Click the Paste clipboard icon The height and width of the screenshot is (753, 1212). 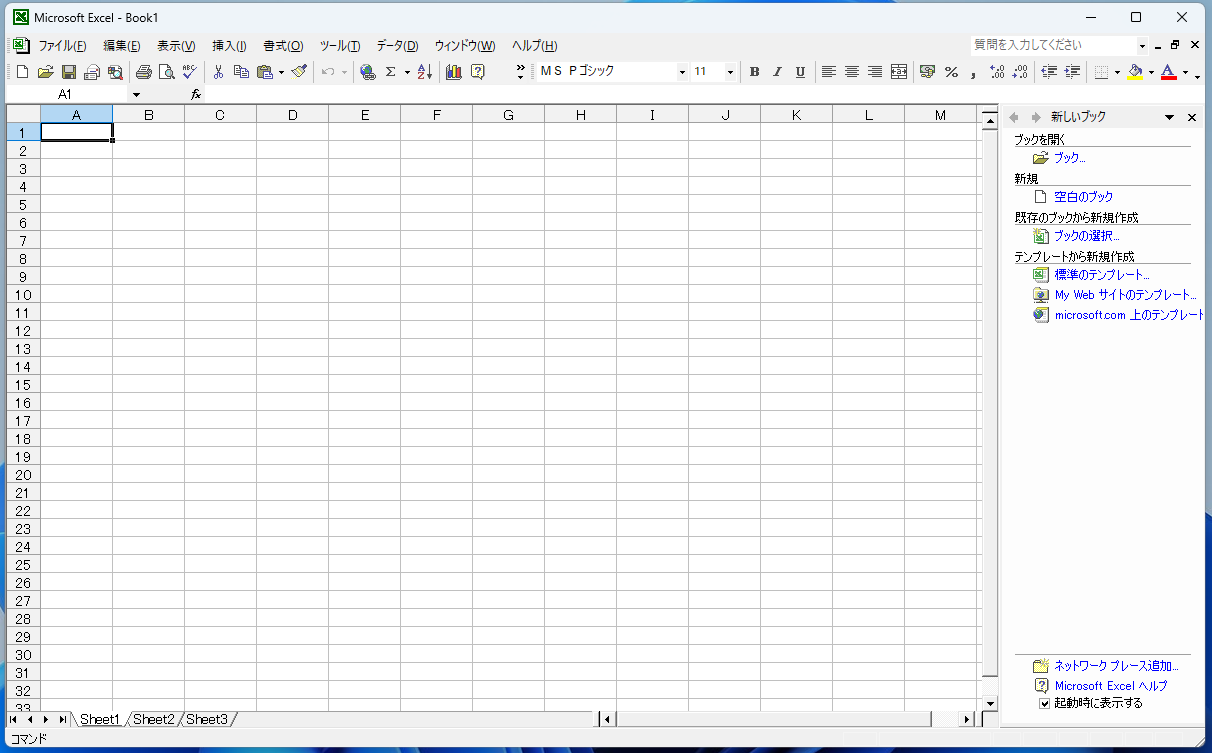tap(265, 72)
